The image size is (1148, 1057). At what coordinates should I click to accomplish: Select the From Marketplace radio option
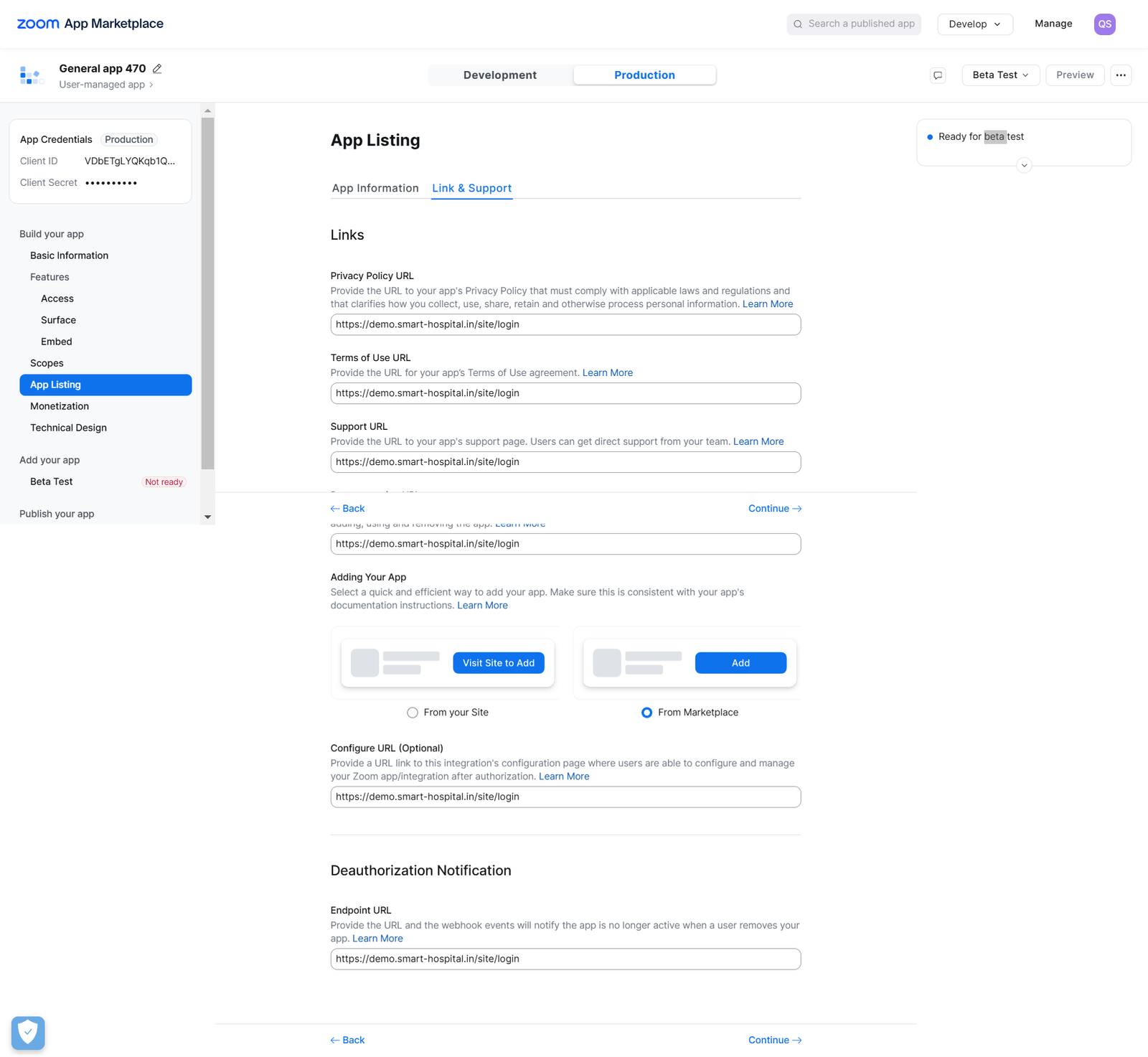click(x=646, y=713)
